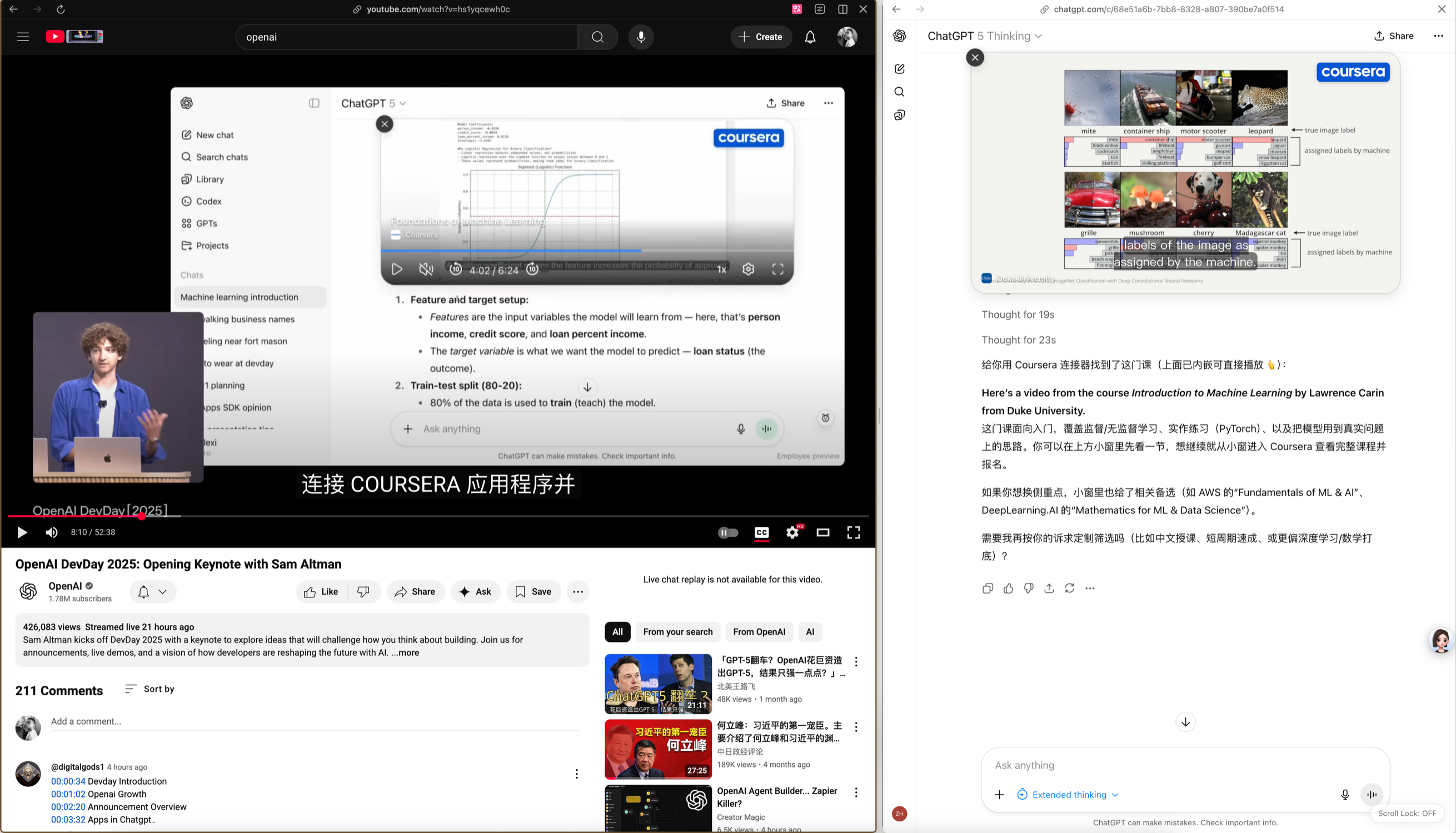Mute the YouTube video volume
1456x833 pixels.
click(52, 532)
